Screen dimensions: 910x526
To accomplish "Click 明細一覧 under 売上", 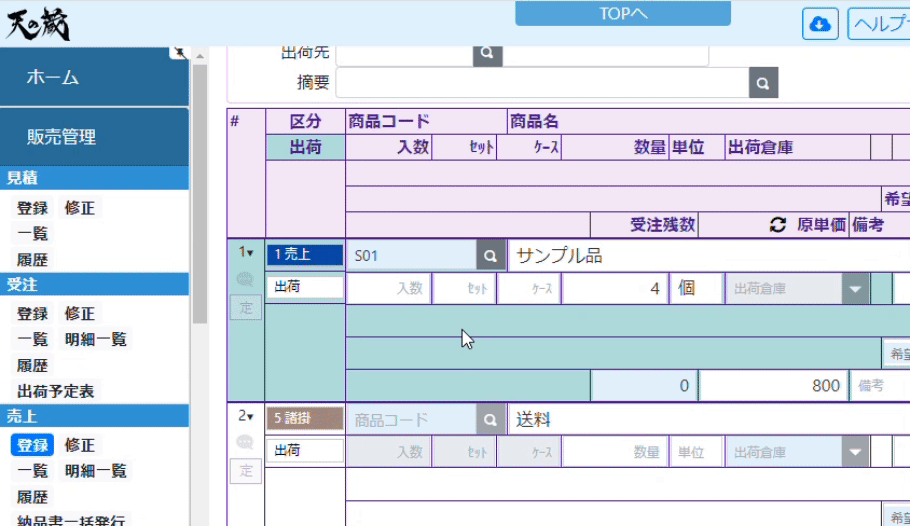I will click(96, 471).
